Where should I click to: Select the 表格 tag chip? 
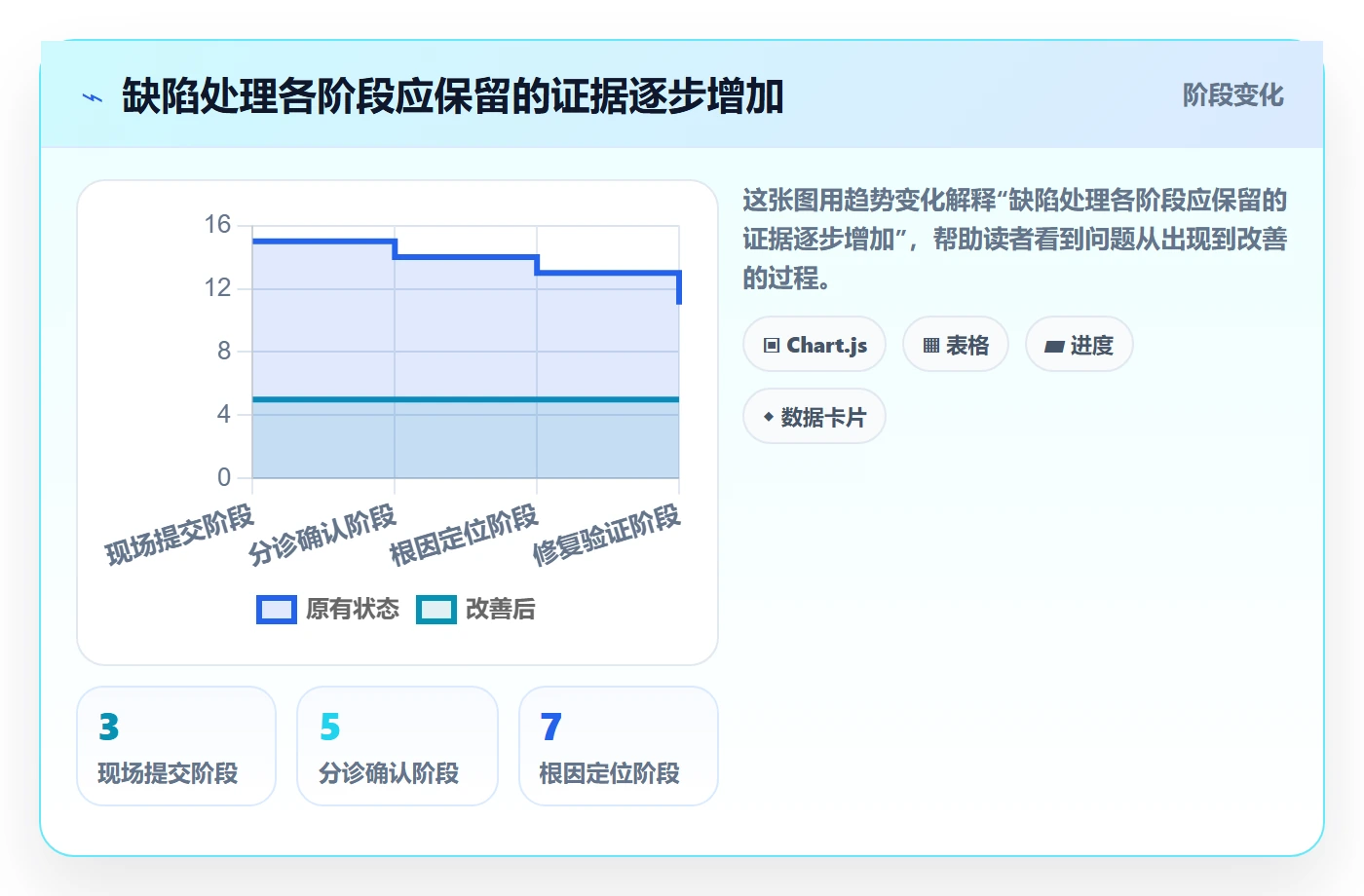pyautogui.click(x=956, y=345)
